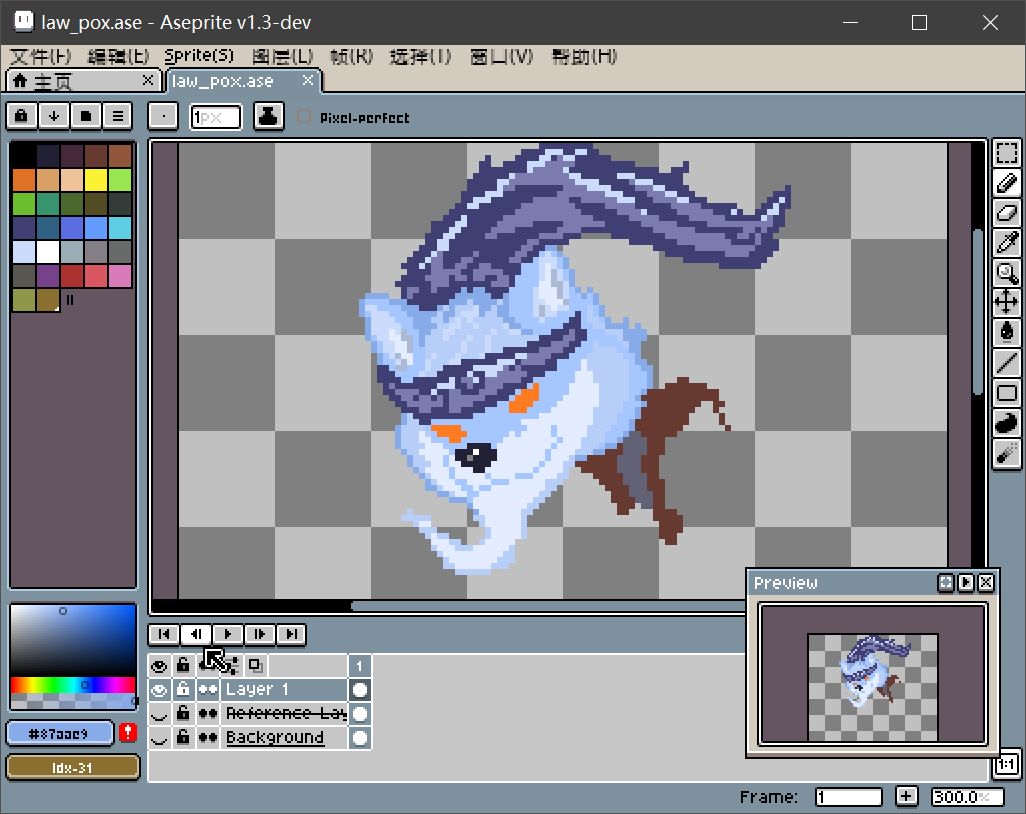
Task: Select the Move tool
Action: tap(1006, 303)
